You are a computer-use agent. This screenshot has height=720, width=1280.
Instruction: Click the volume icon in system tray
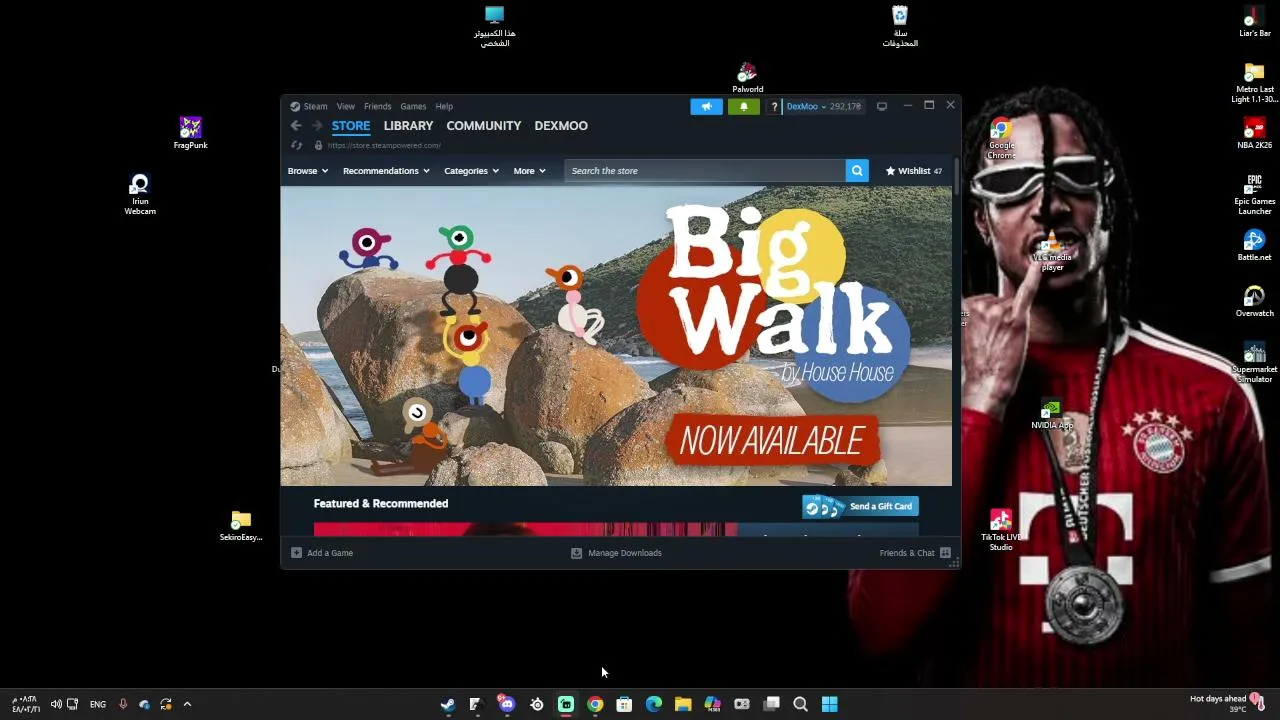coord(56,704)
